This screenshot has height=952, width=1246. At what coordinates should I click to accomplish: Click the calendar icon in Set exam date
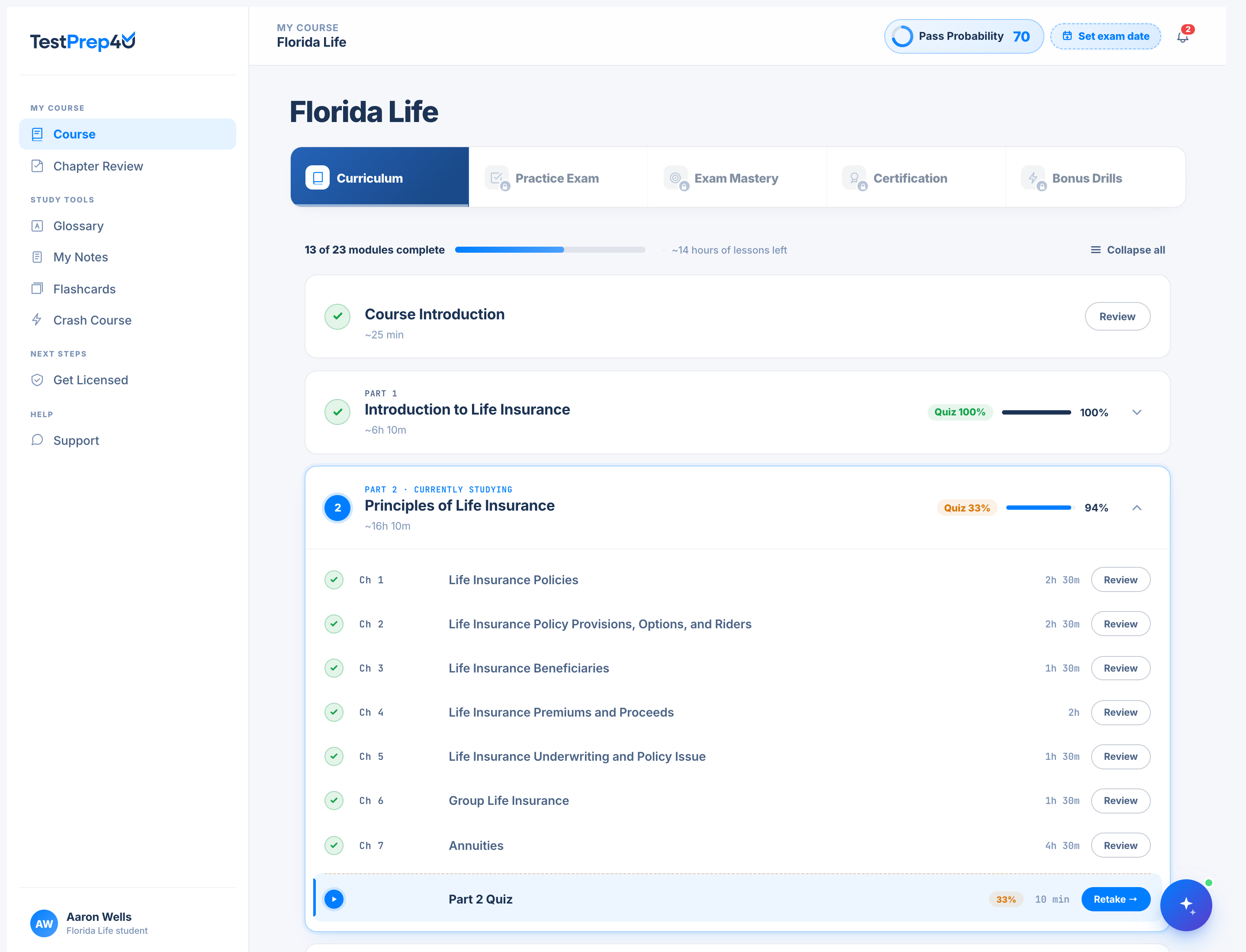[x=1067, y=36]
